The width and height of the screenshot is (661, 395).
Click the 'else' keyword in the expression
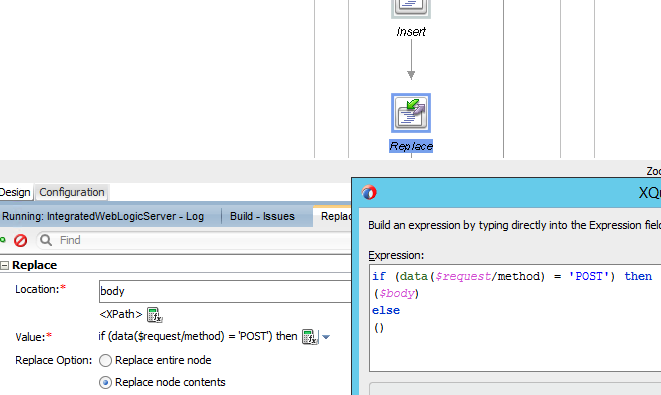386,311
